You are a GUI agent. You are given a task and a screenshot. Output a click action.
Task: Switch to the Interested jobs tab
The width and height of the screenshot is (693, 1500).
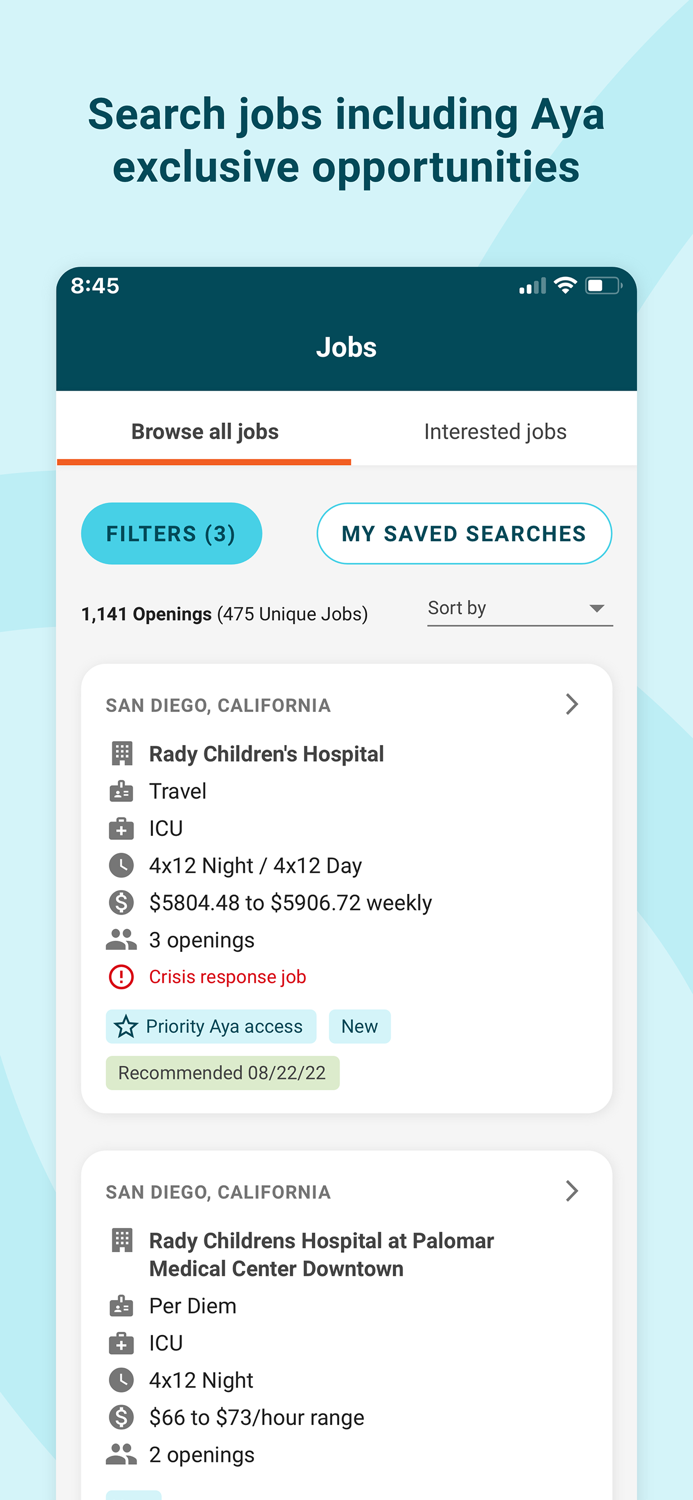point(495,431)
